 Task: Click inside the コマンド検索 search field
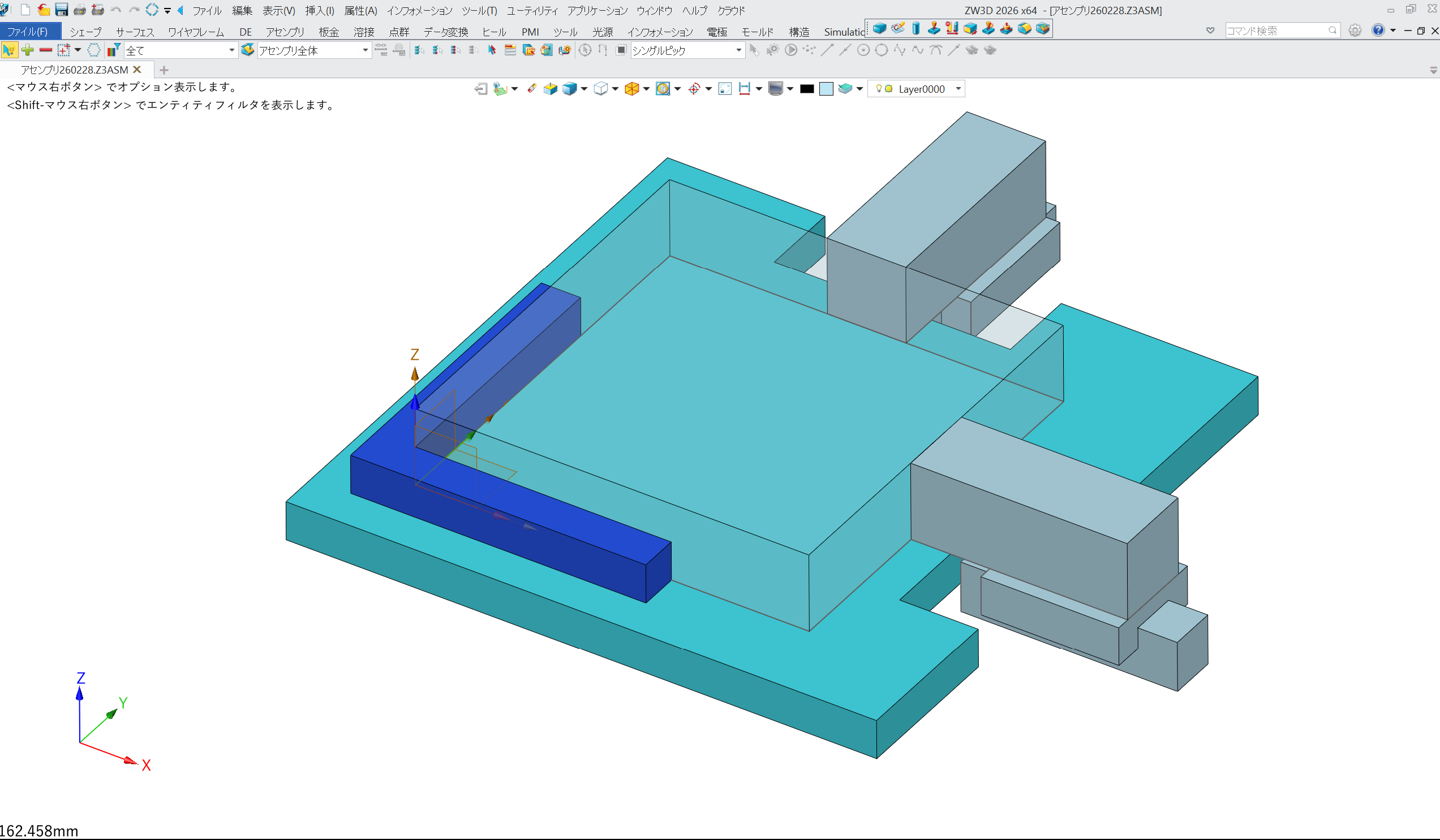[x=1280, y=31]
